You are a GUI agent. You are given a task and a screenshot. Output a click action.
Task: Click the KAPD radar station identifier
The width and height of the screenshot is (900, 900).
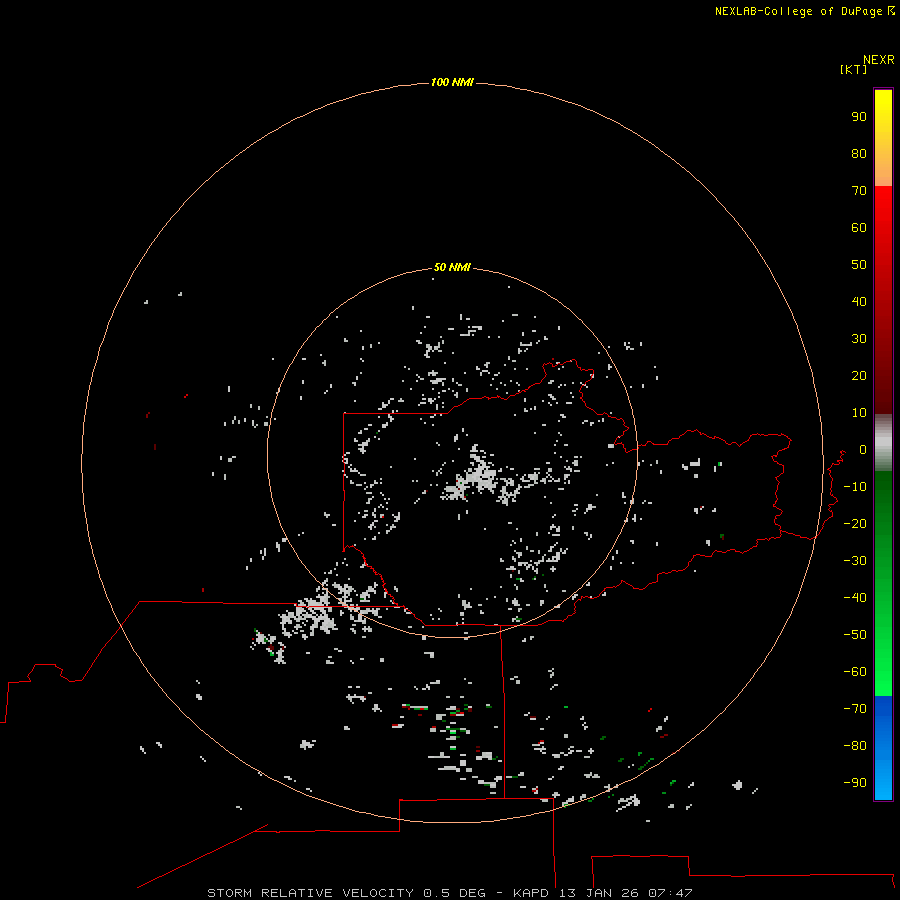click(x=532, y=893)
